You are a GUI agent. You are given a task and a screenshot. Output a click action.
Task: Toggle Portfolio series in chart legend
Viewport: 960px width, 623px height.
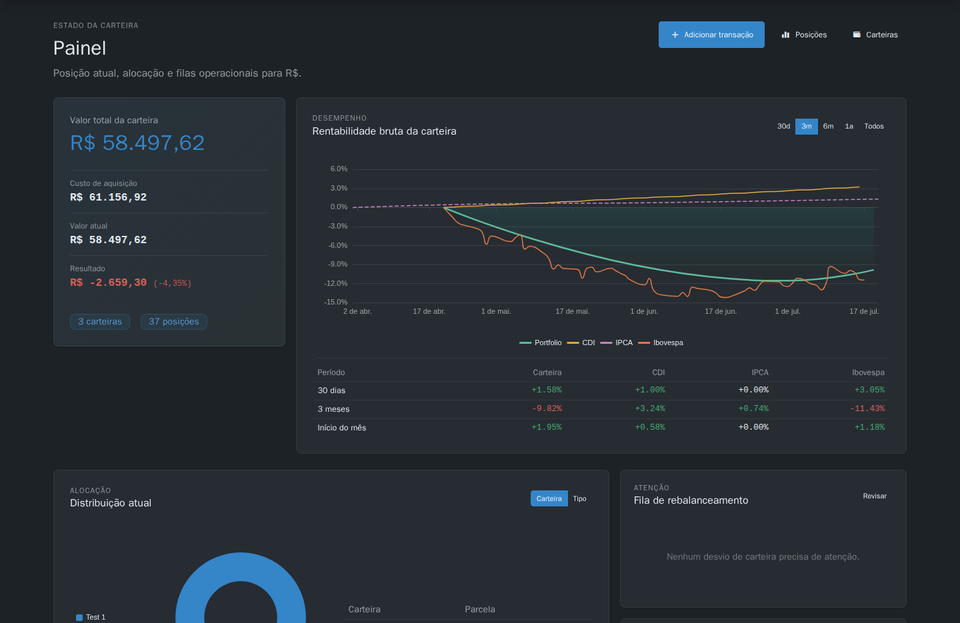coord(541,343)
